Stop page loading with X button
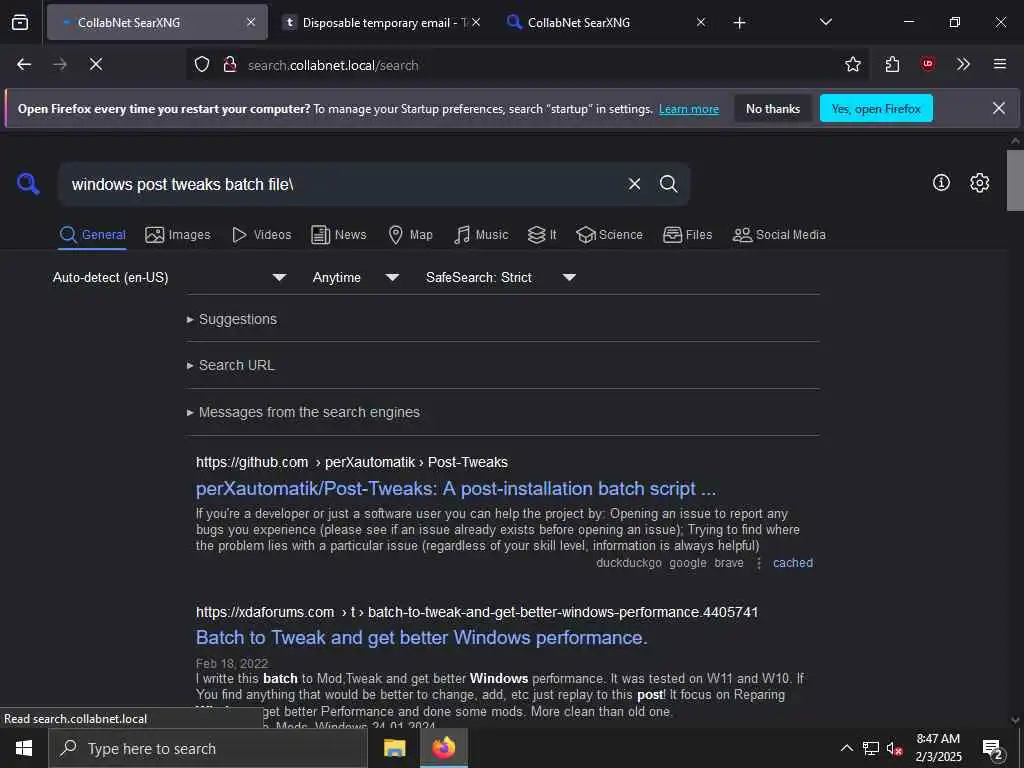1024x768 pixels. click(96, 64)
